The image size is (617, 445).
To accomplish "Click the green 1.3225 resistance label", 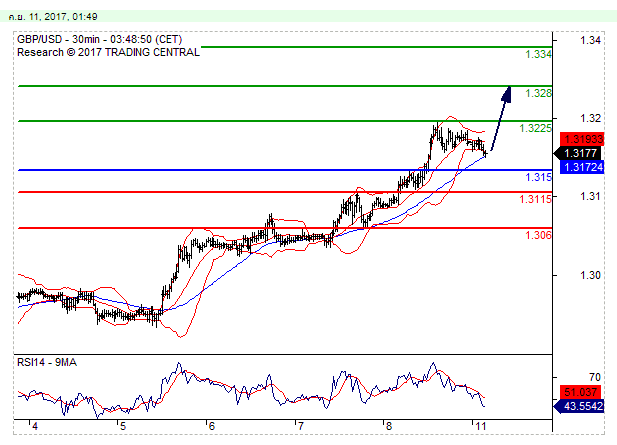I will (535, 128).
